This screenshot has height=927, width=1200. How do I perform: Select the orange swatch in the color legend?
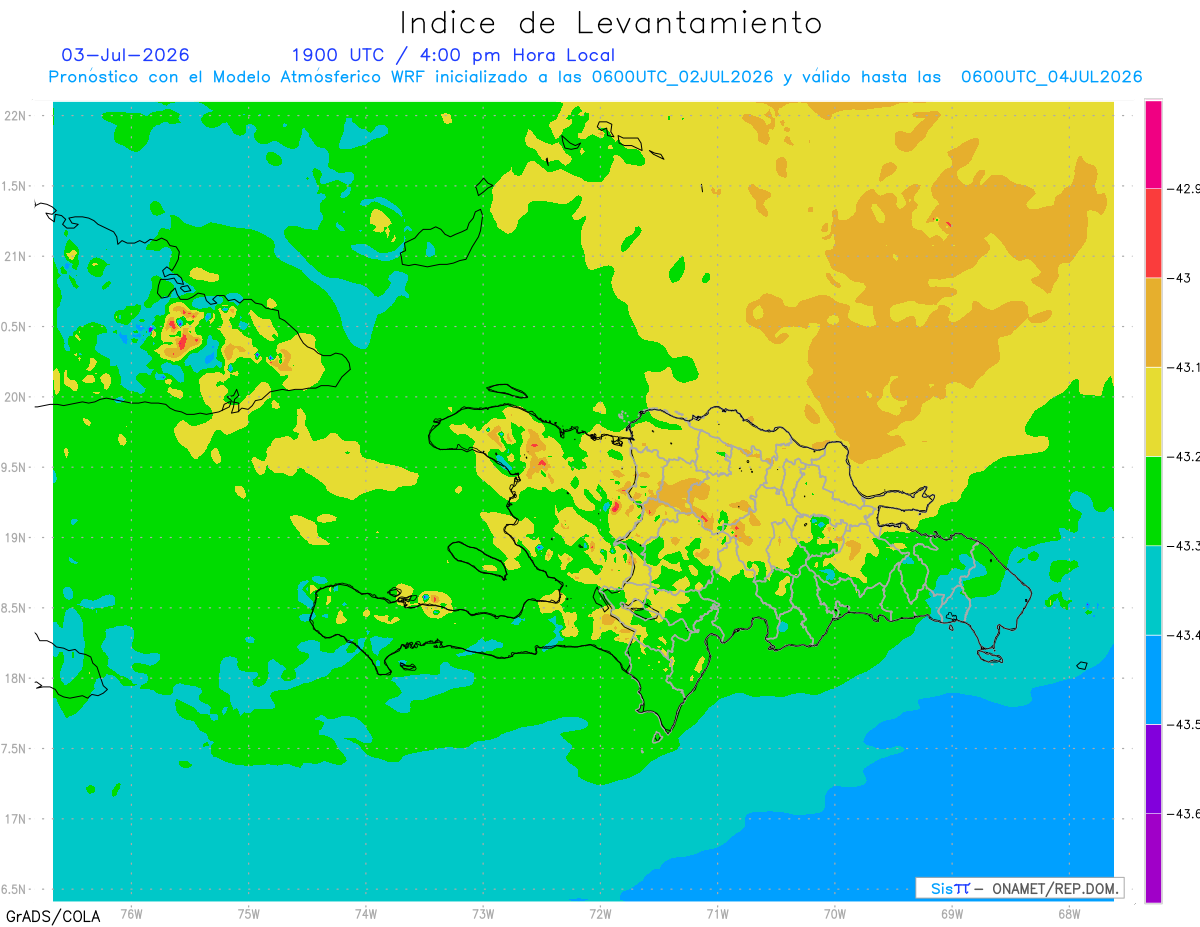pos(1153,322)
